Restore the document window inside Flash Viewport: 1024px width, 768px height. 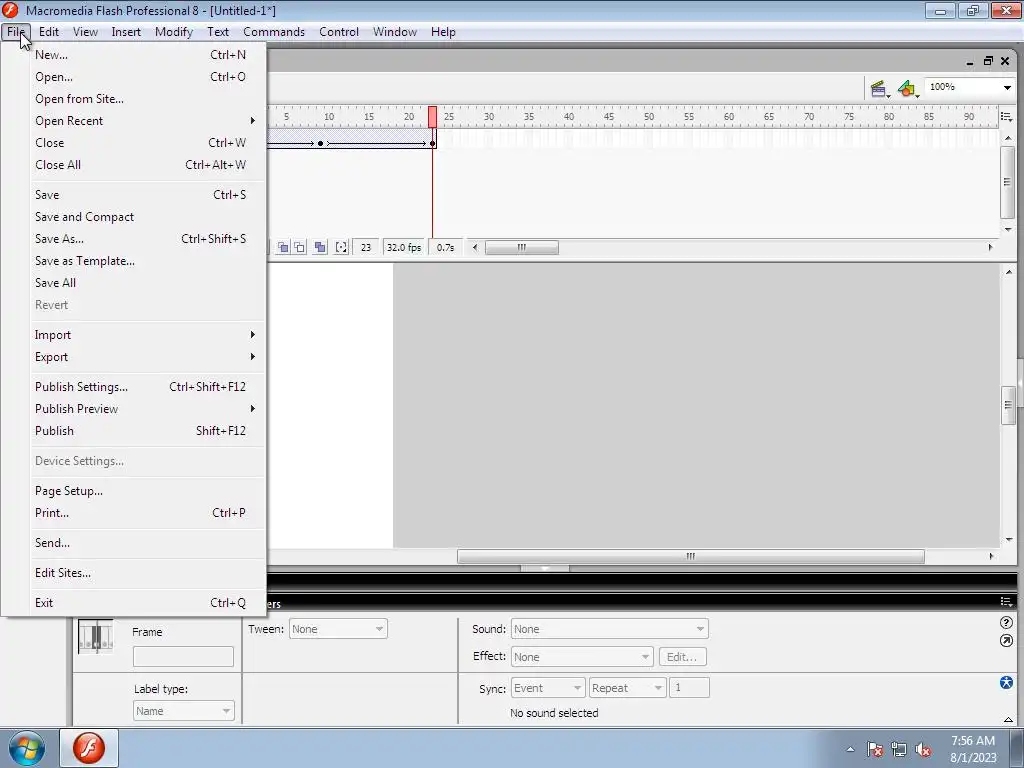click(x=988, y=61)
